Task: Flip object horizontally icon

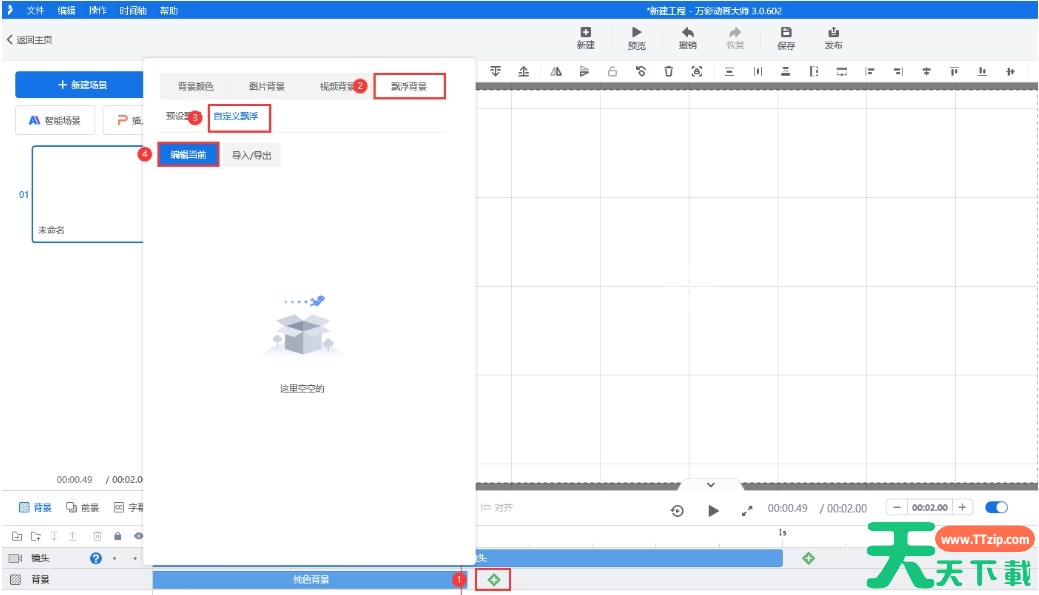Action: [556, 71]
